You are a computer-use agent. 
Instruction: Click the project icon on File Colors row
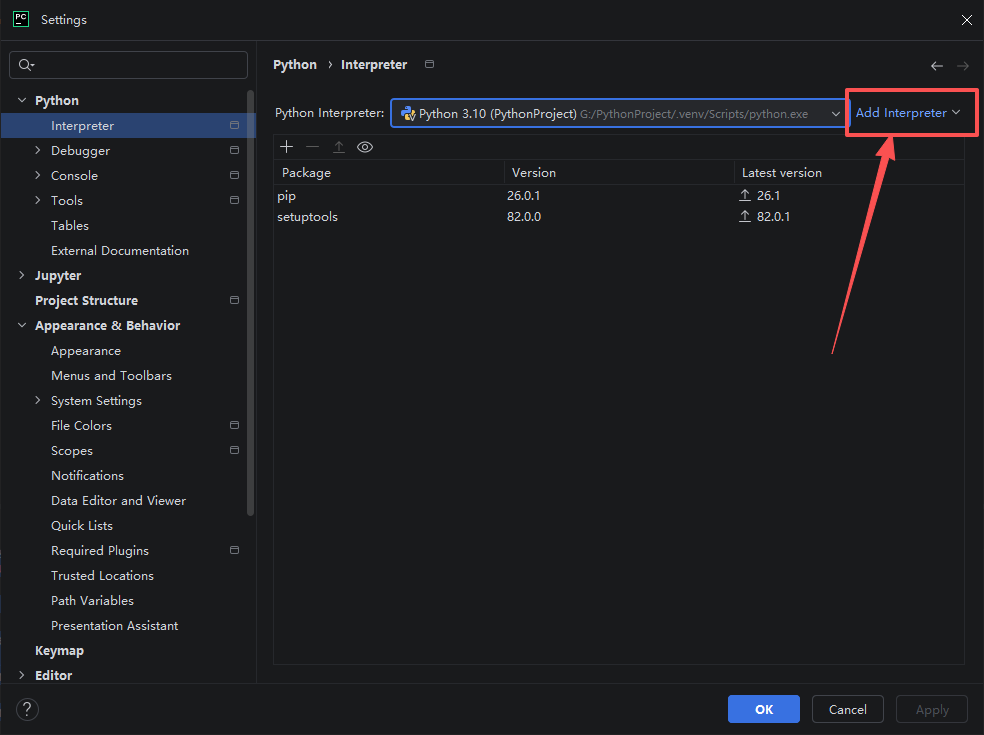(234, 425)
